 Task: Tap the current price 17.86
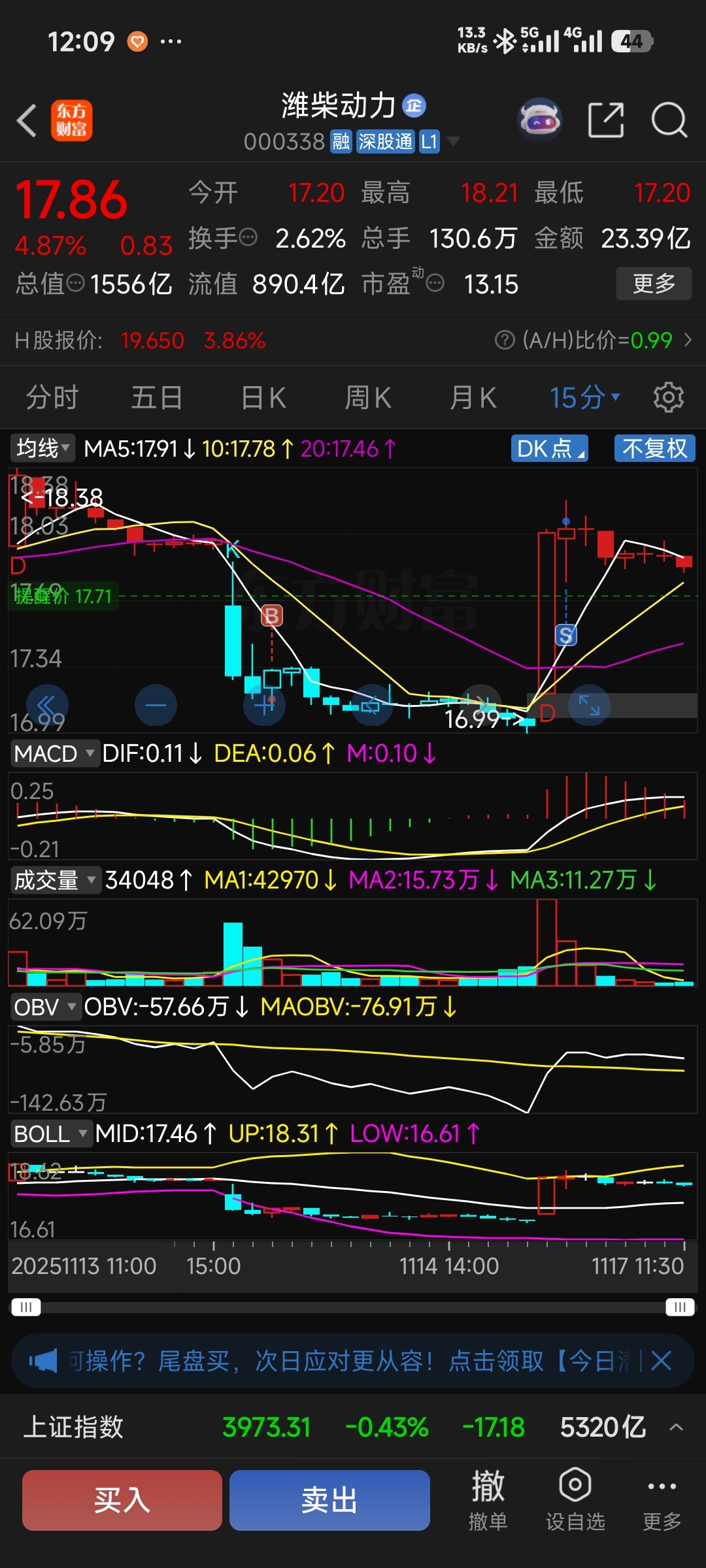(x=71, y=199)
